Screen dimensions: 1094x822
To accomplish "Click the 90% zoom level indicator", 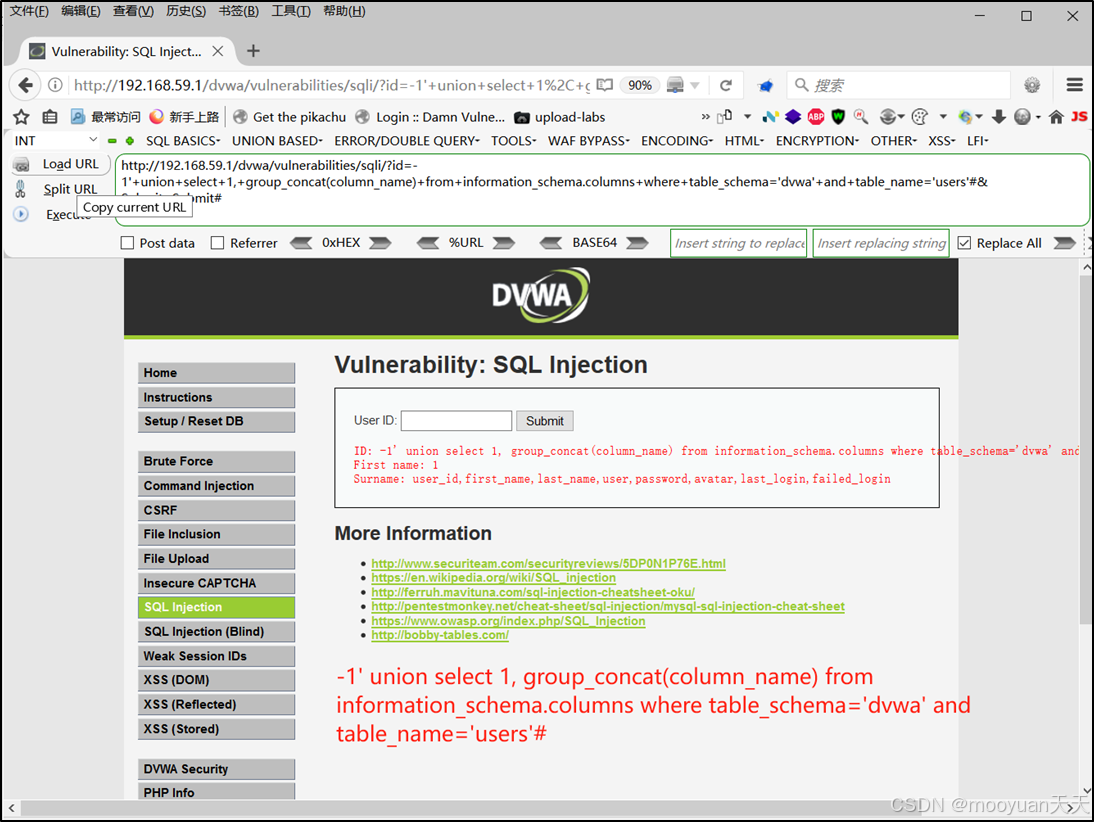I will [640, 85].
